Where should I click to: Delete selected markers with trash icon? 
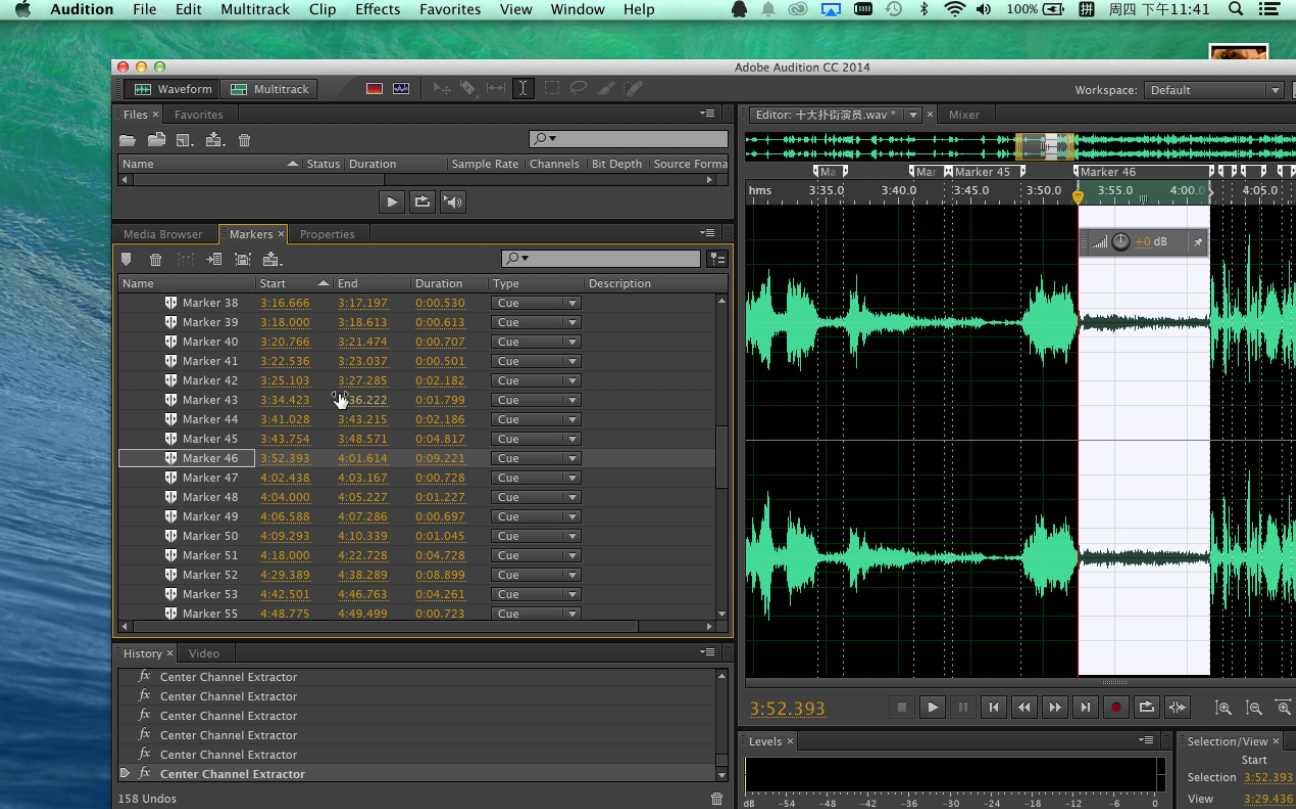(x=156, y=260)
